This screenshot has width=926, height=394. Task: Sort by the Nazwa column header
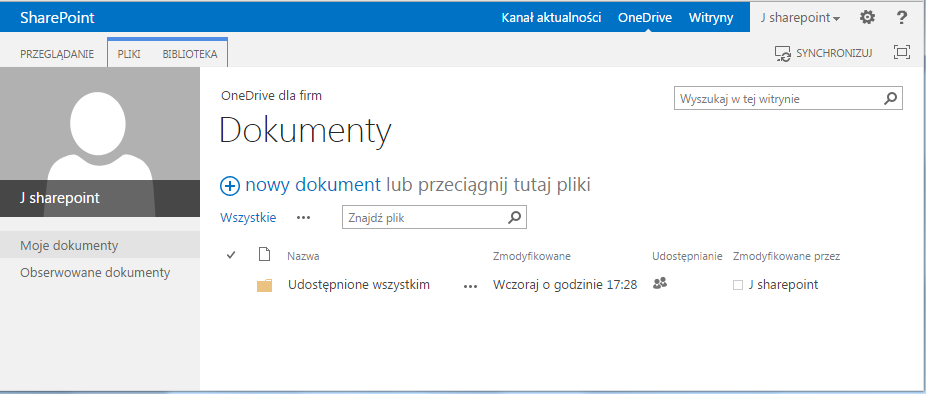pos(304,256)
